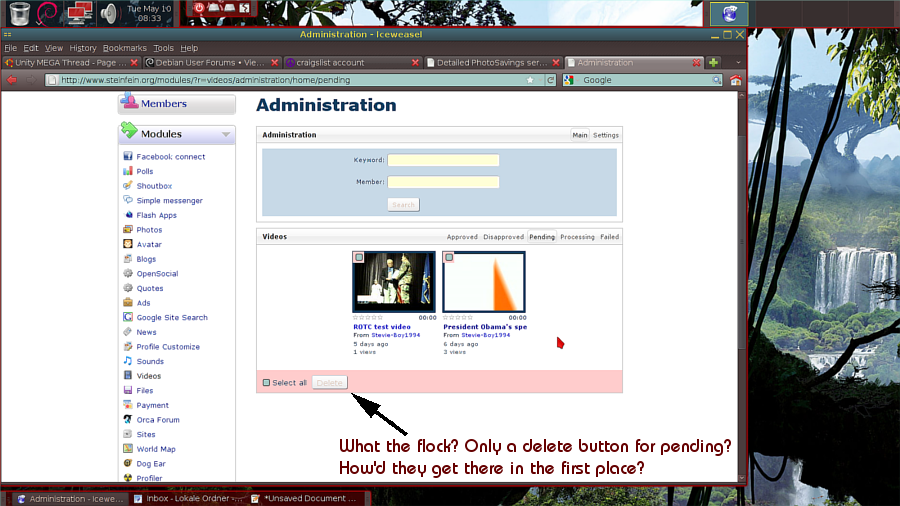Click the World Map icon
This screenshot has height=506, width=900.
pos(127,449)
